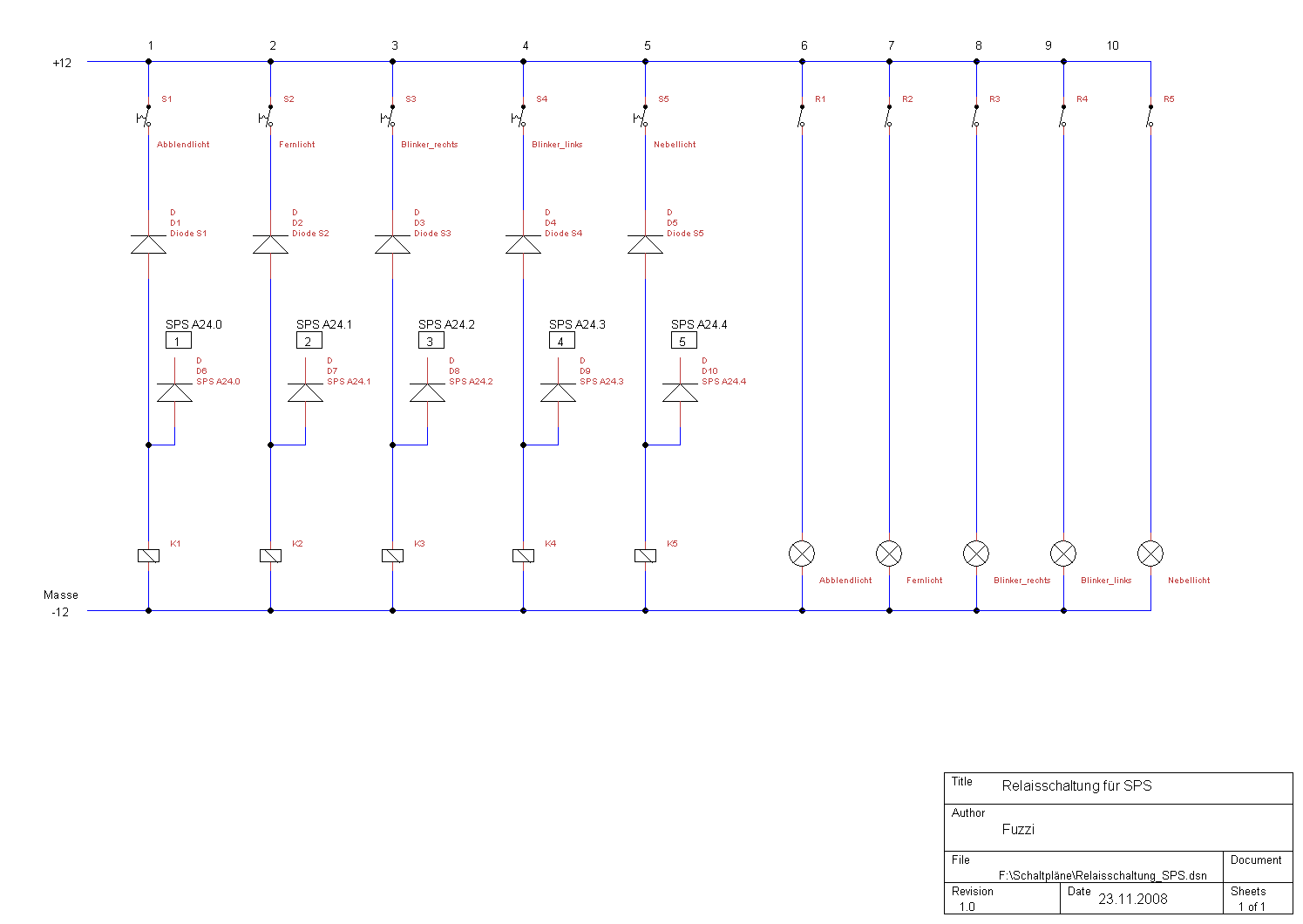Select the R1 relay contact symbol
Viewport: 1303px width, 924px height.
[801, 117]
